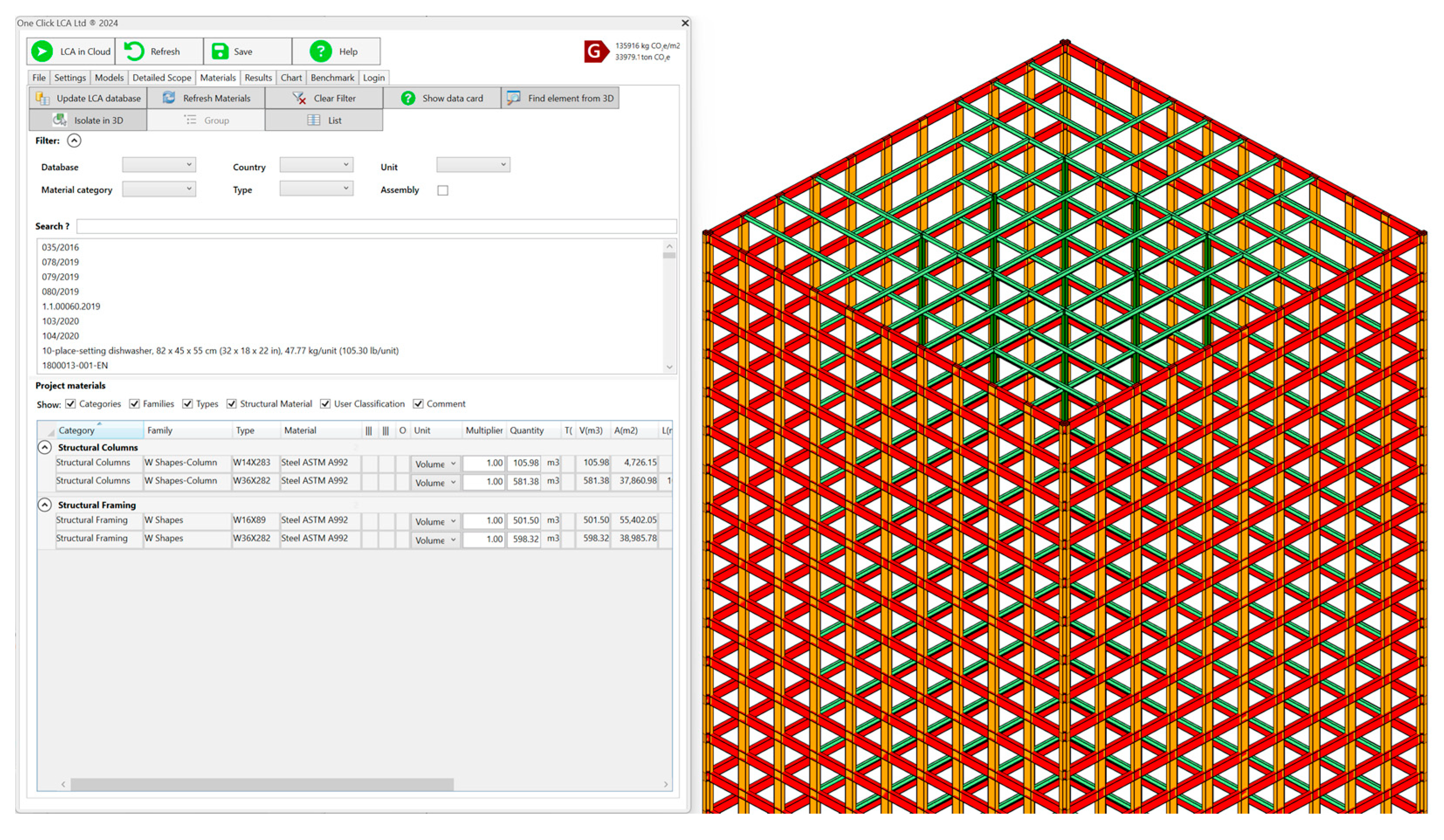
Task: Collapse the Structural Framing group
Action: [x=45, y=505]
